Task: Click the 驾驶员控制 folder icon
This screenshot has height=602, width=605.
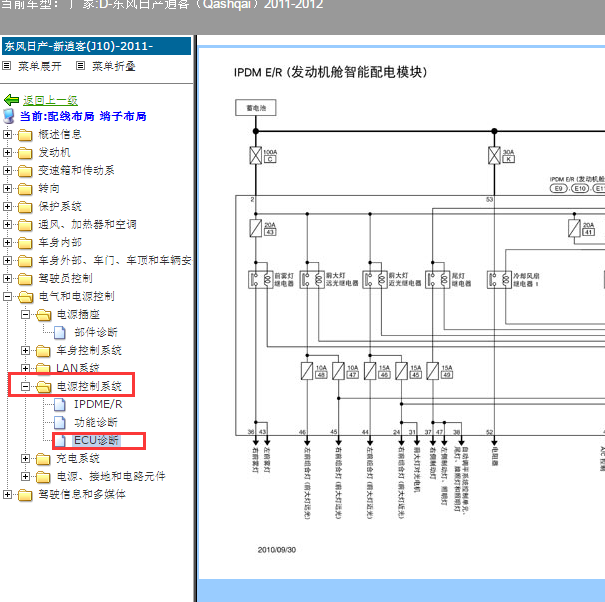Action: click(25, 279)
